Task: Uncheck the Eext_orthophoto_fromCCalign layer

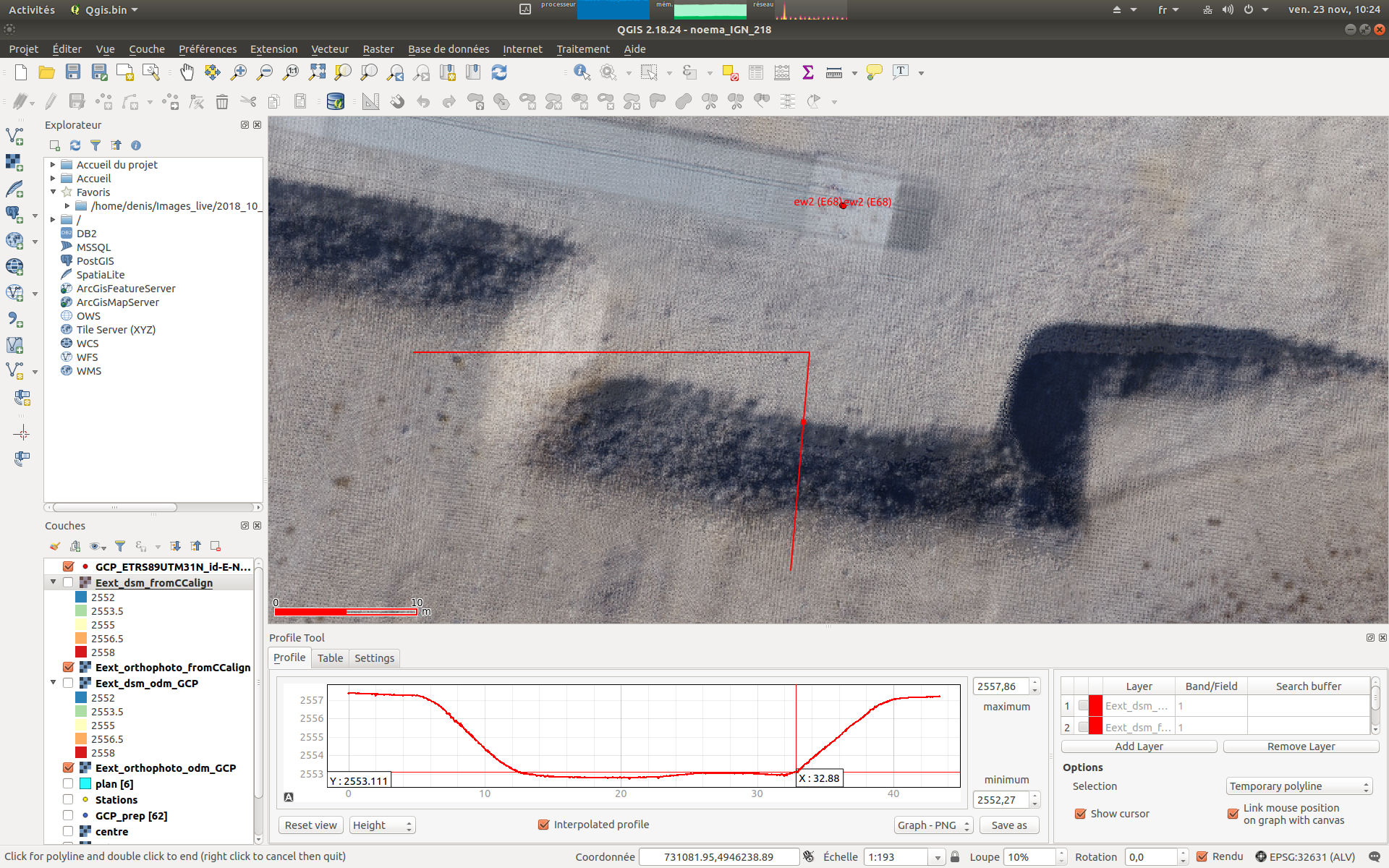Action: pos(69,667)
